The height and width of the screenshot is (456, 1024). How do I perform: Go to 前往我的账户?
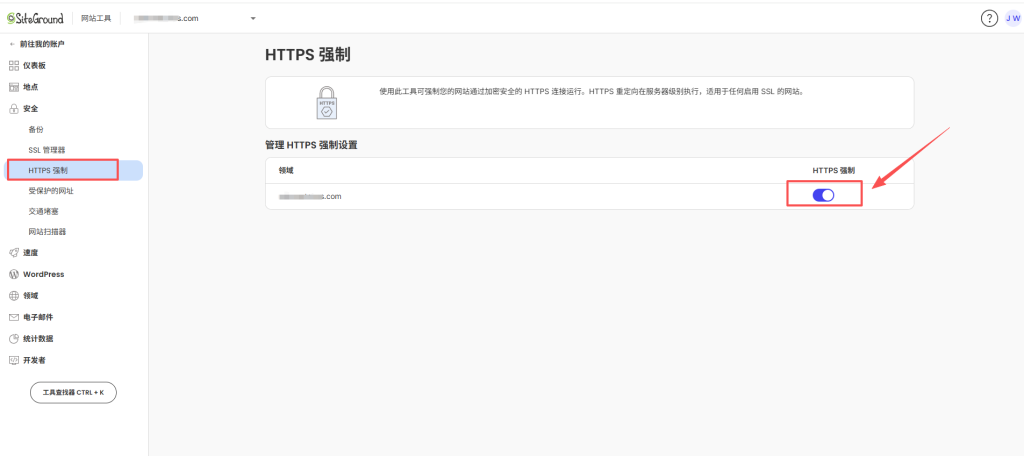pos(42,44)
